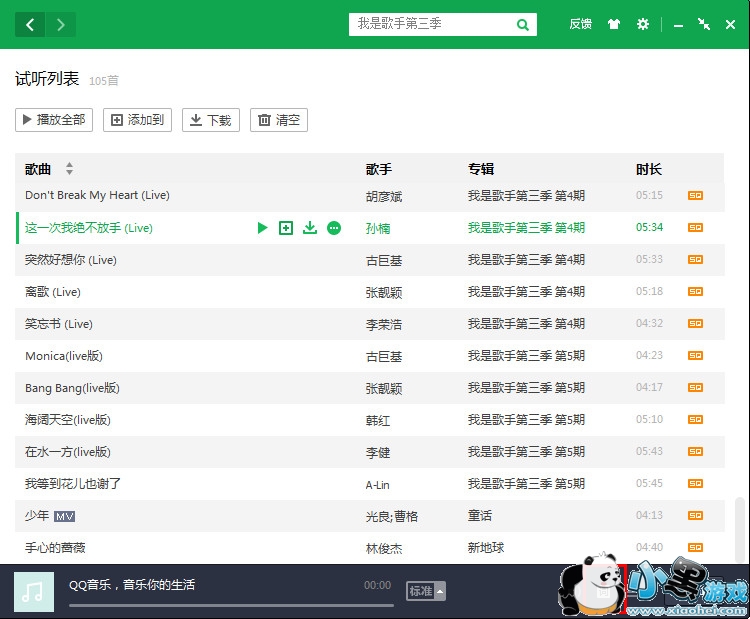Download the highlighted song via row icon
750x619 pixels.
pyautogui.click(x=310, y=228)
